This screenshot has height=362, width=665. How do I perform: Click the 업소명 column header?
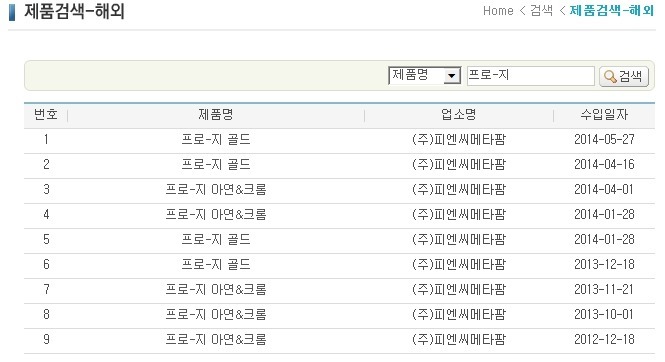[459, 114]
